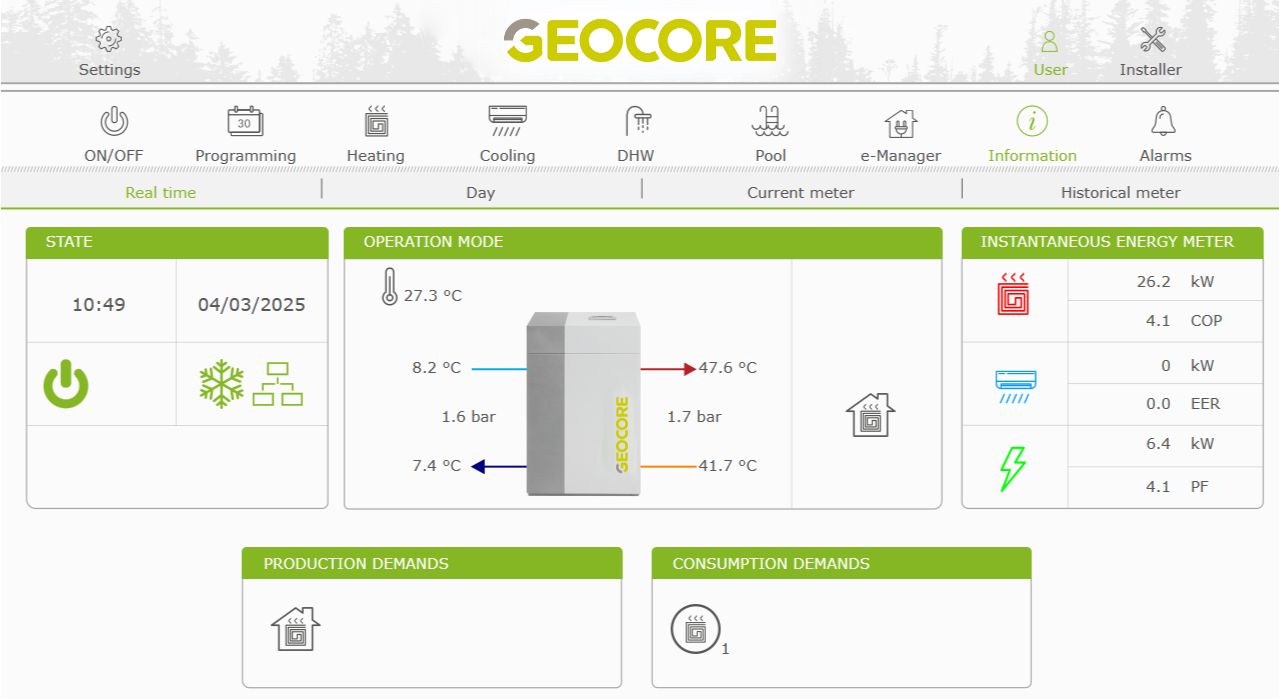Click the 47.6 °C supply temperature
Image resolution: width=1279 pixels, height=699 pixels.
coord(728,368)
